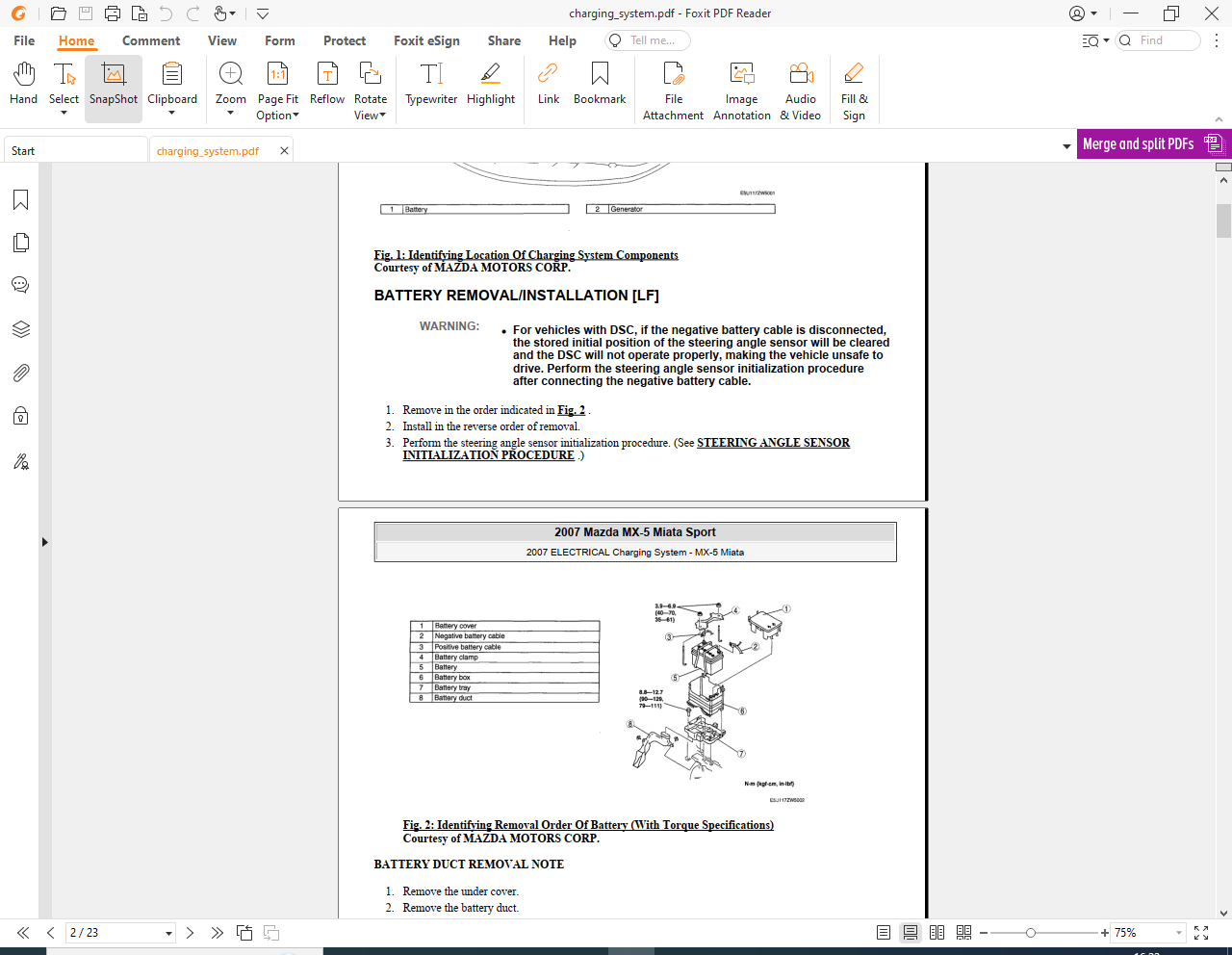Click the Typewriter tool
1232x955 pixels.
(431, 85)
